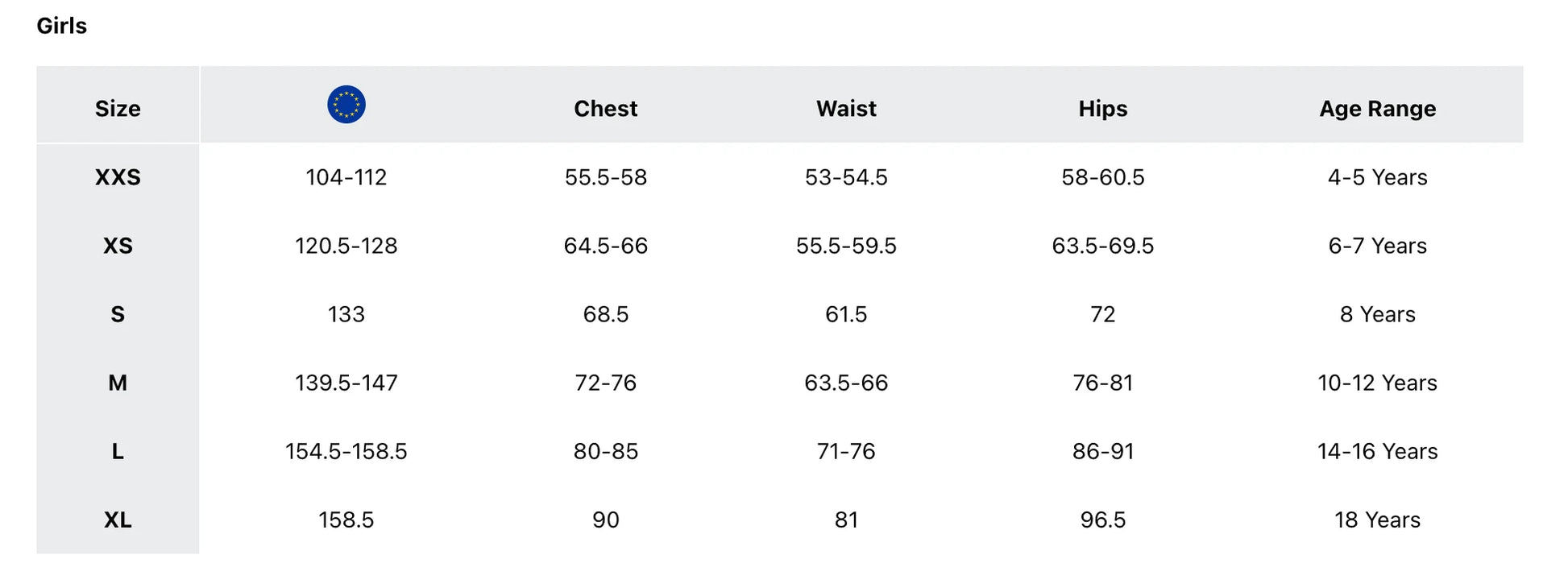The height and width of the screenshot is (580, 1568).
Task: Click the Girls heading above the table
Action: pos(62,26)
